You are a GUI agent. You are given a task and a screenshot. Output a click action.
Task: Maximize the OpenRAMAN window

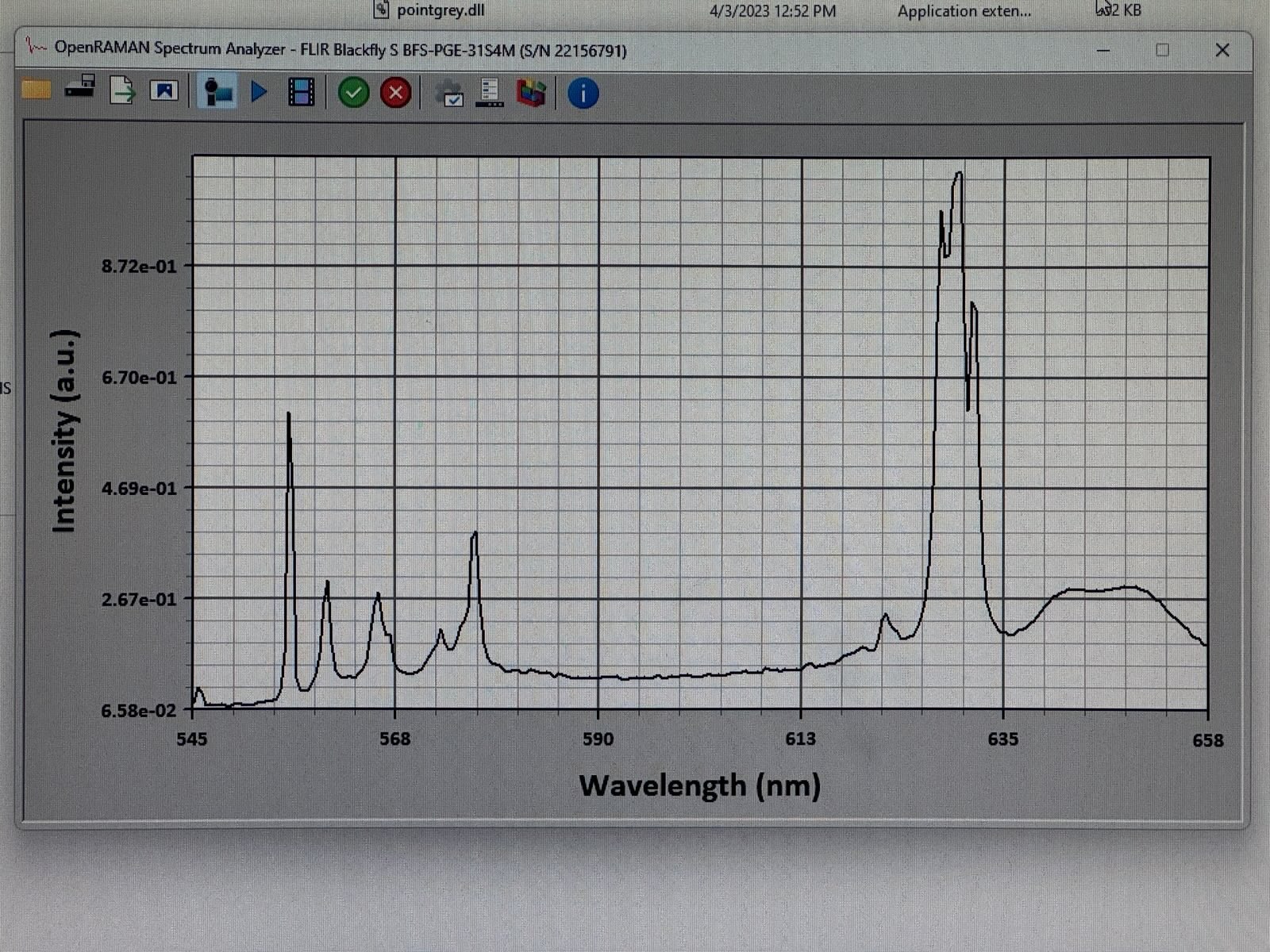(1162, 51)
